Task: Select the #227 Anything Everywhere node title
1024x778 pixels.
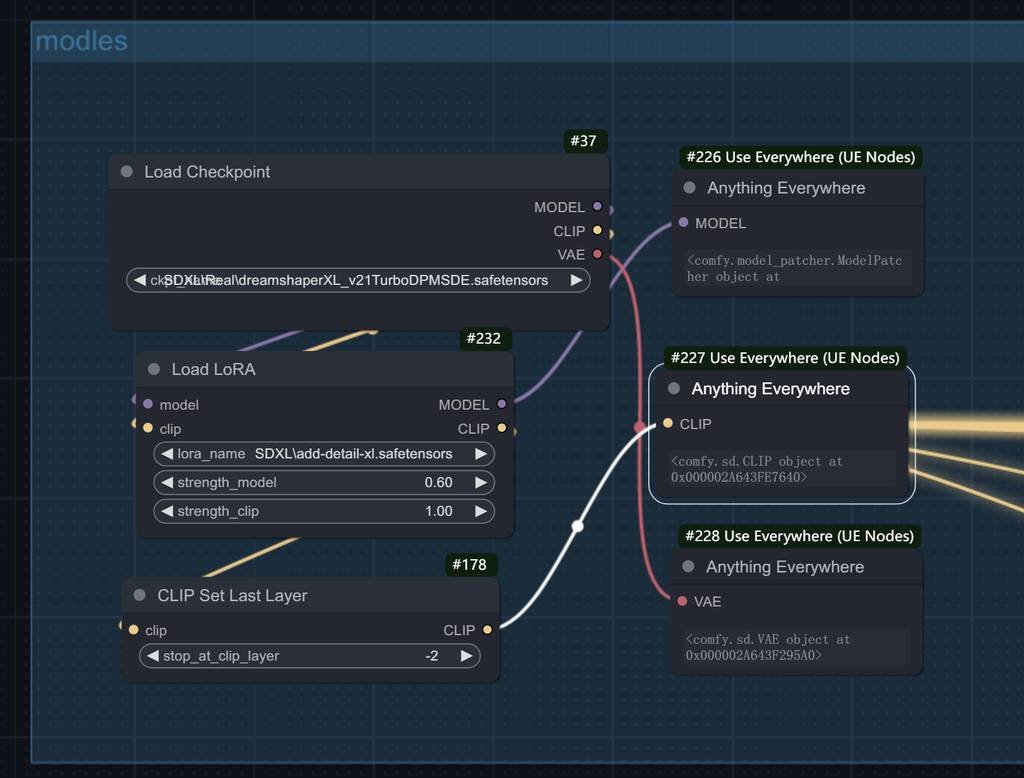Action: (770, 389)
